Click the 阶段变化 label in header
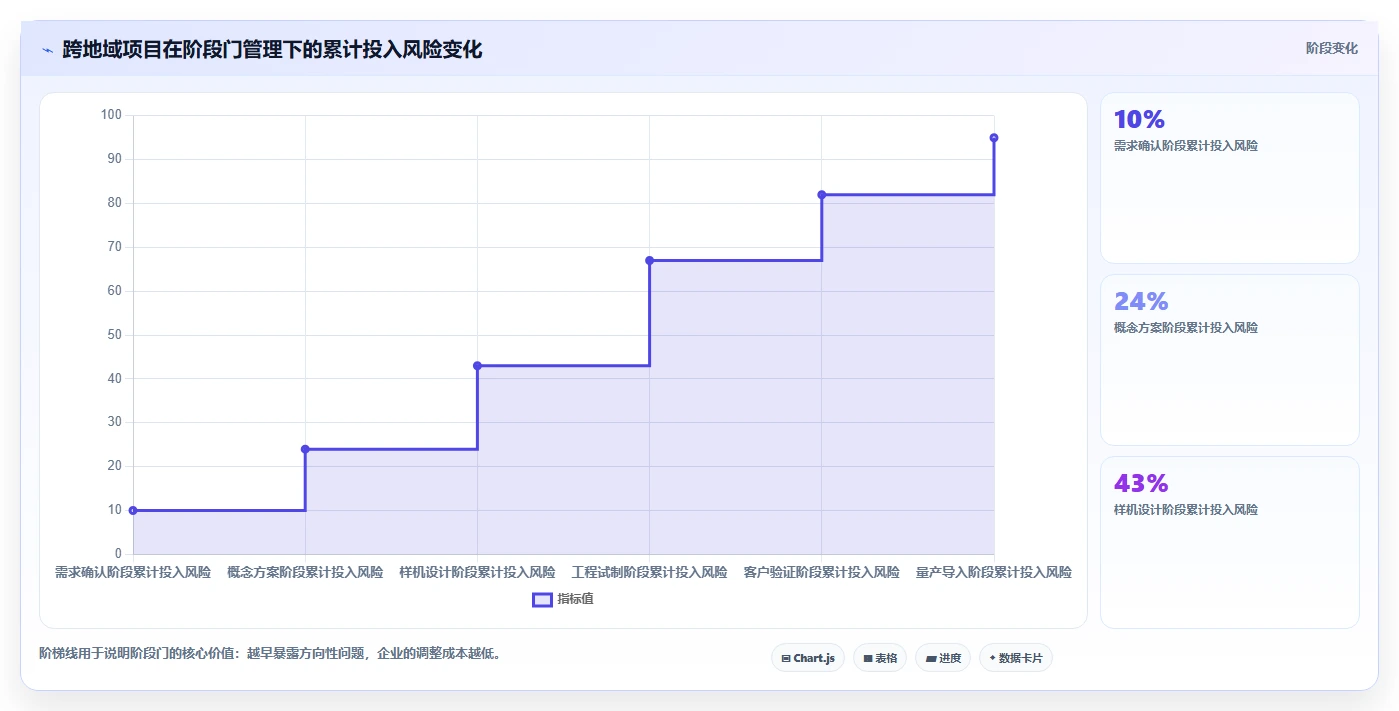This screenshot has width=1399, height=711. click(x=1332, y=48)
